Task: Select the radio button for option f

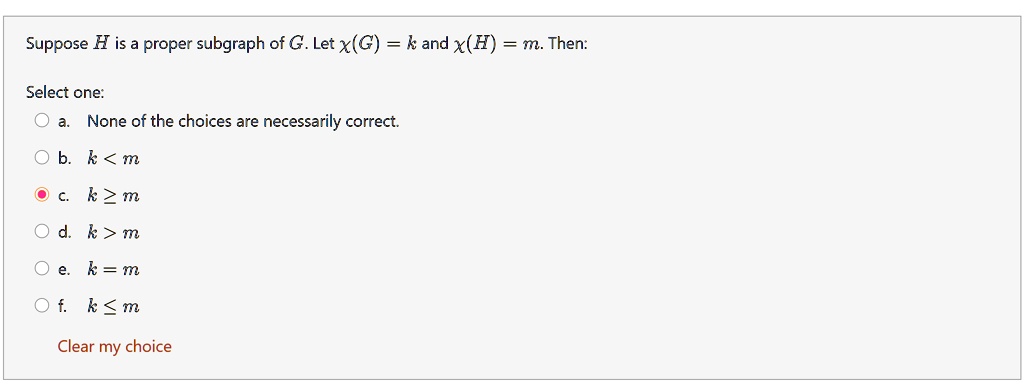Action: (42, 305)
